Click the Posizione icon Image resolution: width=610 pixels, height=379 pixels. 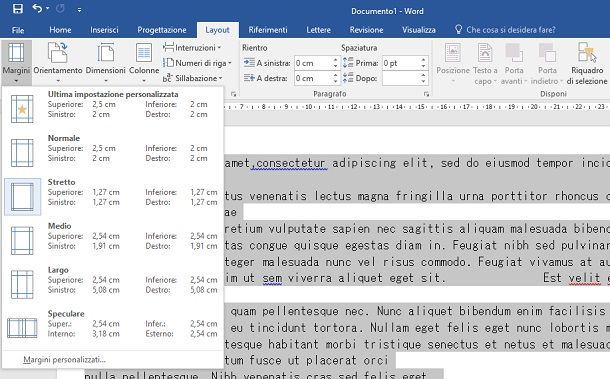click(453, 53)
